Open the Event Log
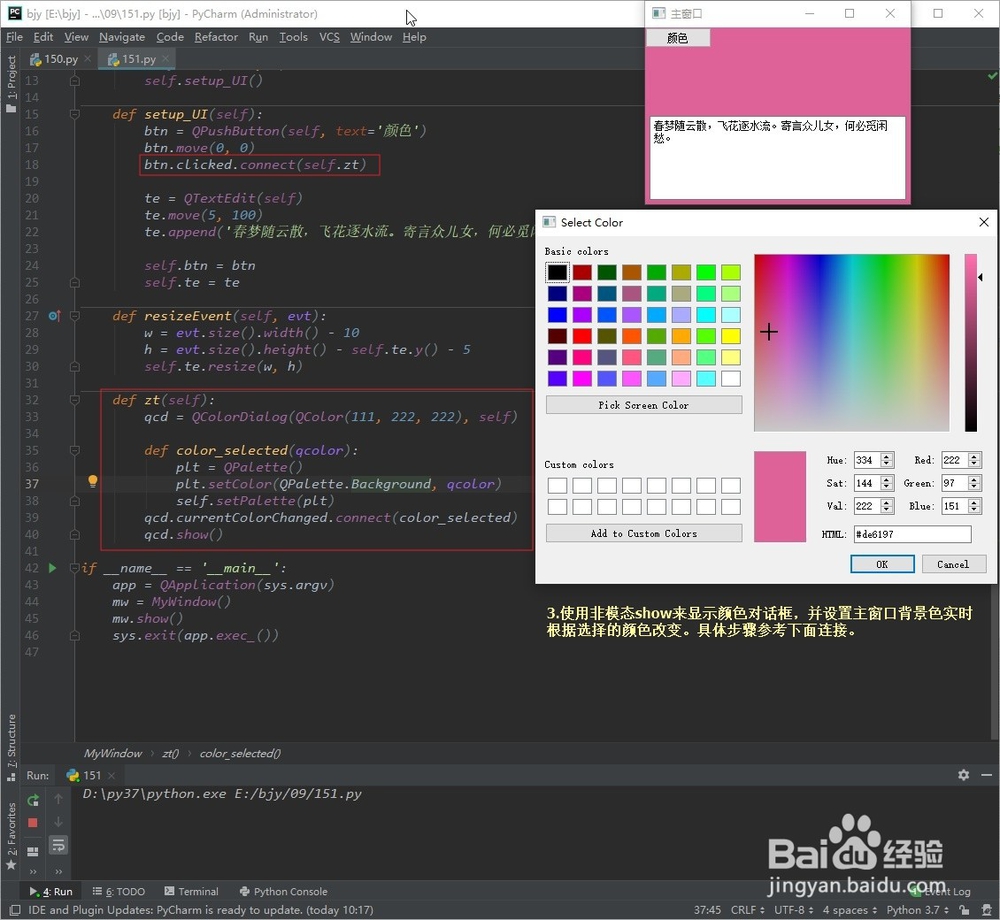This screenshot has width=1000, height=920. click(x=939, y=891)
